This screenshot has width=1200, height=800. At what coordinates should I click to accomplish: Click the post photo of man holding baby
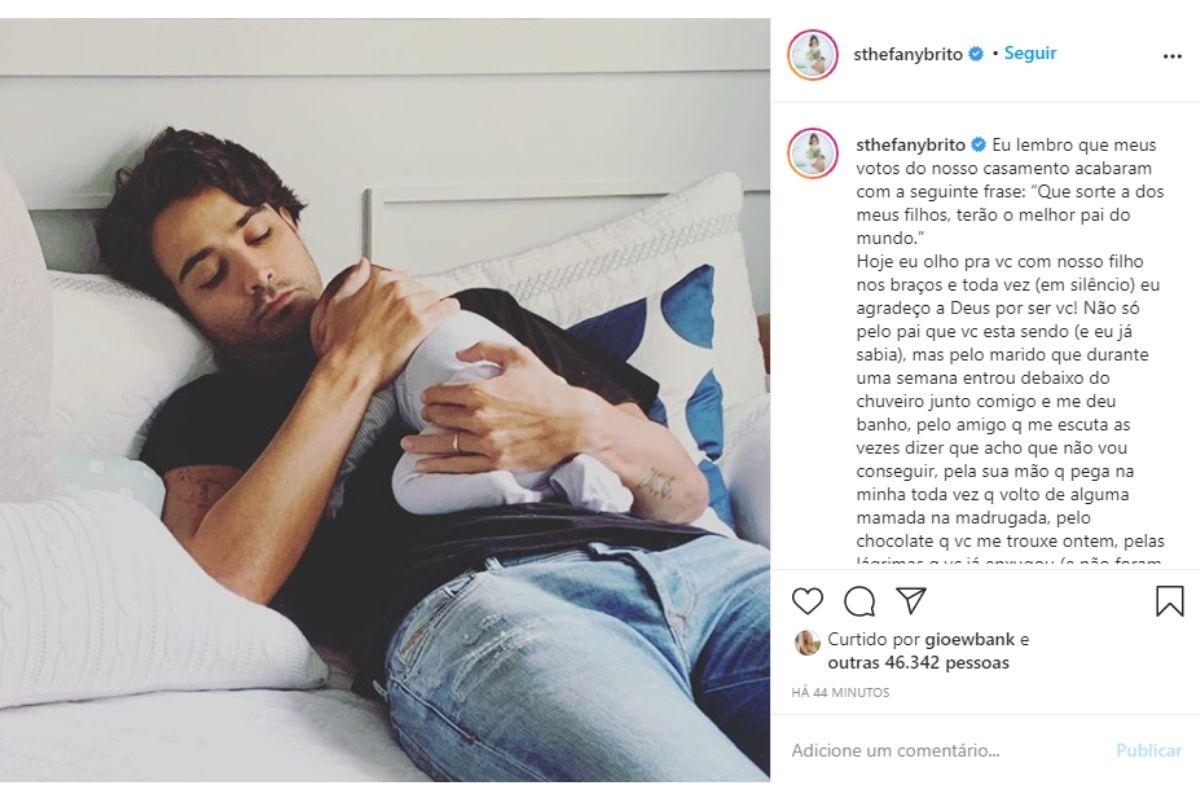click(x=385, y=399)
